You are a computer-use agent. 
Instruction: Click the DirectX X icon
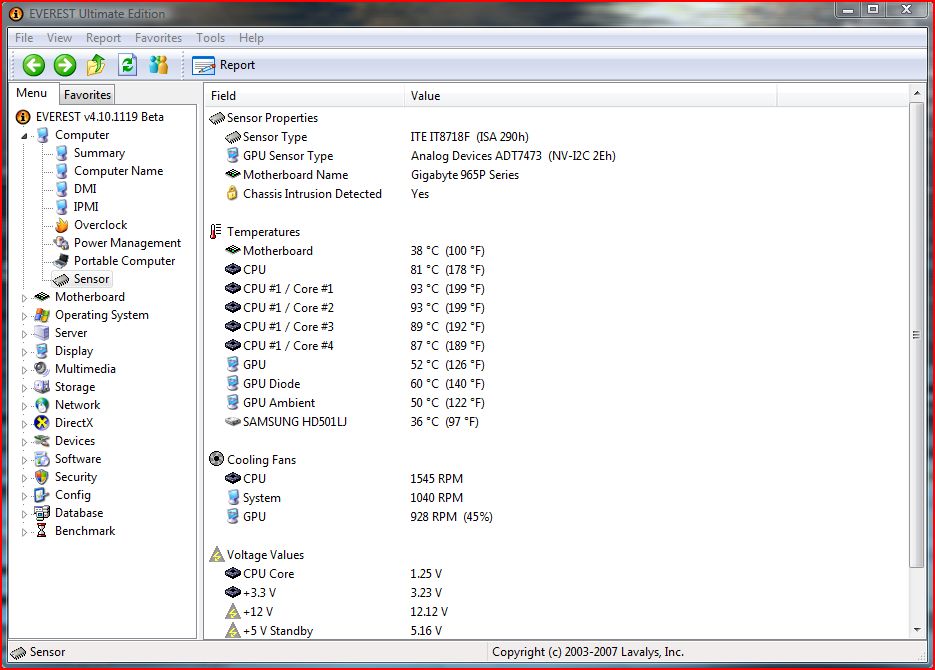click(x=42, y=423)
